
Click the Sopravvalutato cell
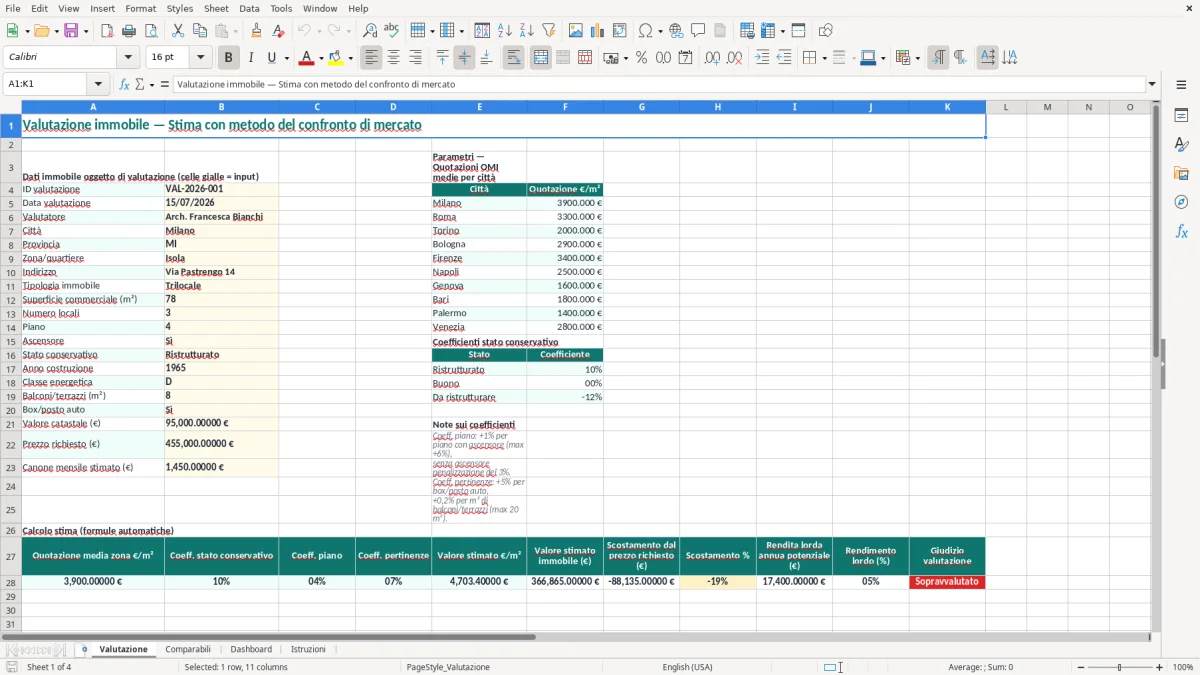click(x=947, y=582)
